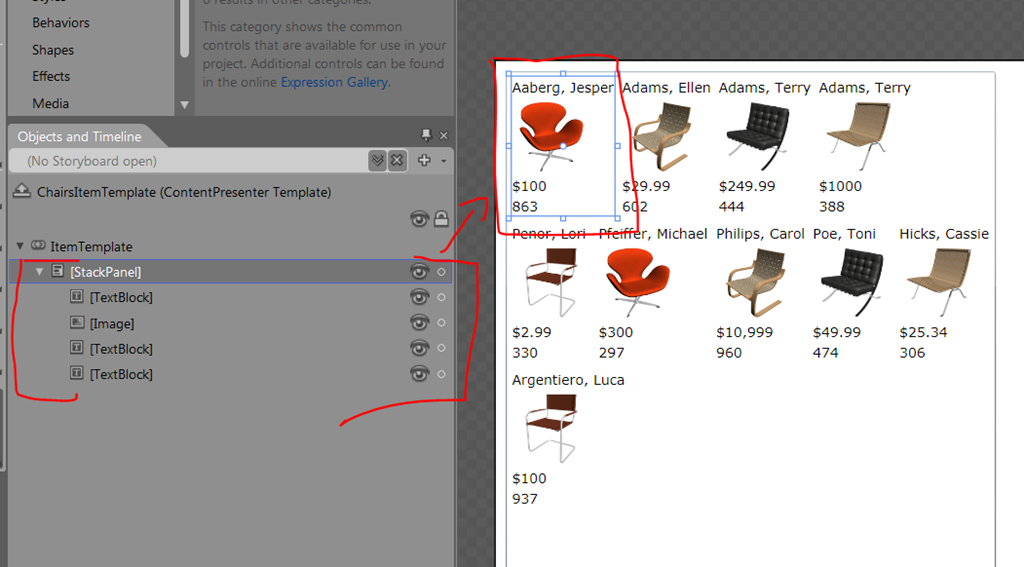Hide the third [TextBlock] element
1024x567 pixels.
[419, 374]
